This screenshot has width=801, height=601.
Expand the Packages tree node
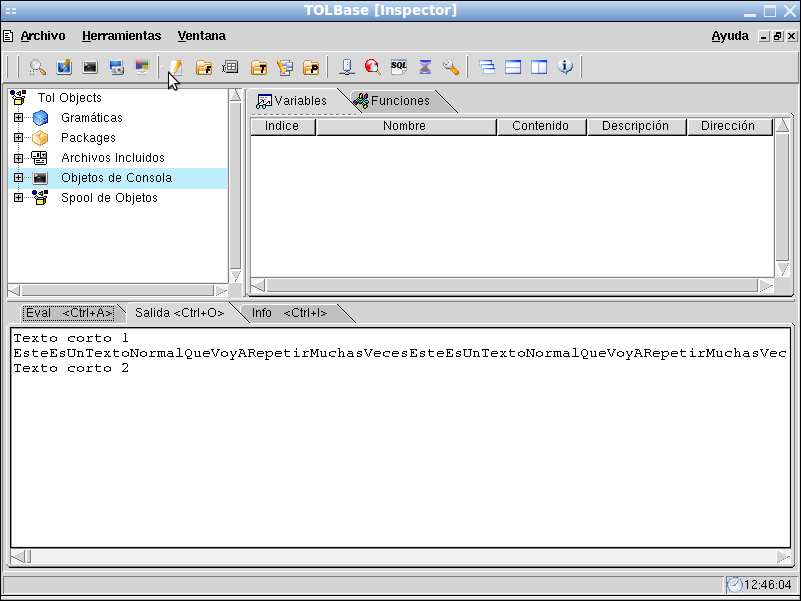click(18, 138)
